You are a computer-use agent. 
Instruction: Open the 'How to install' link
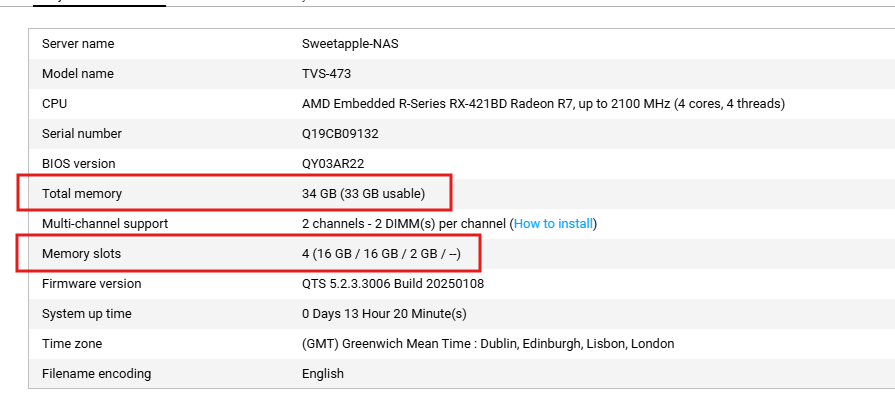point(554,224)
